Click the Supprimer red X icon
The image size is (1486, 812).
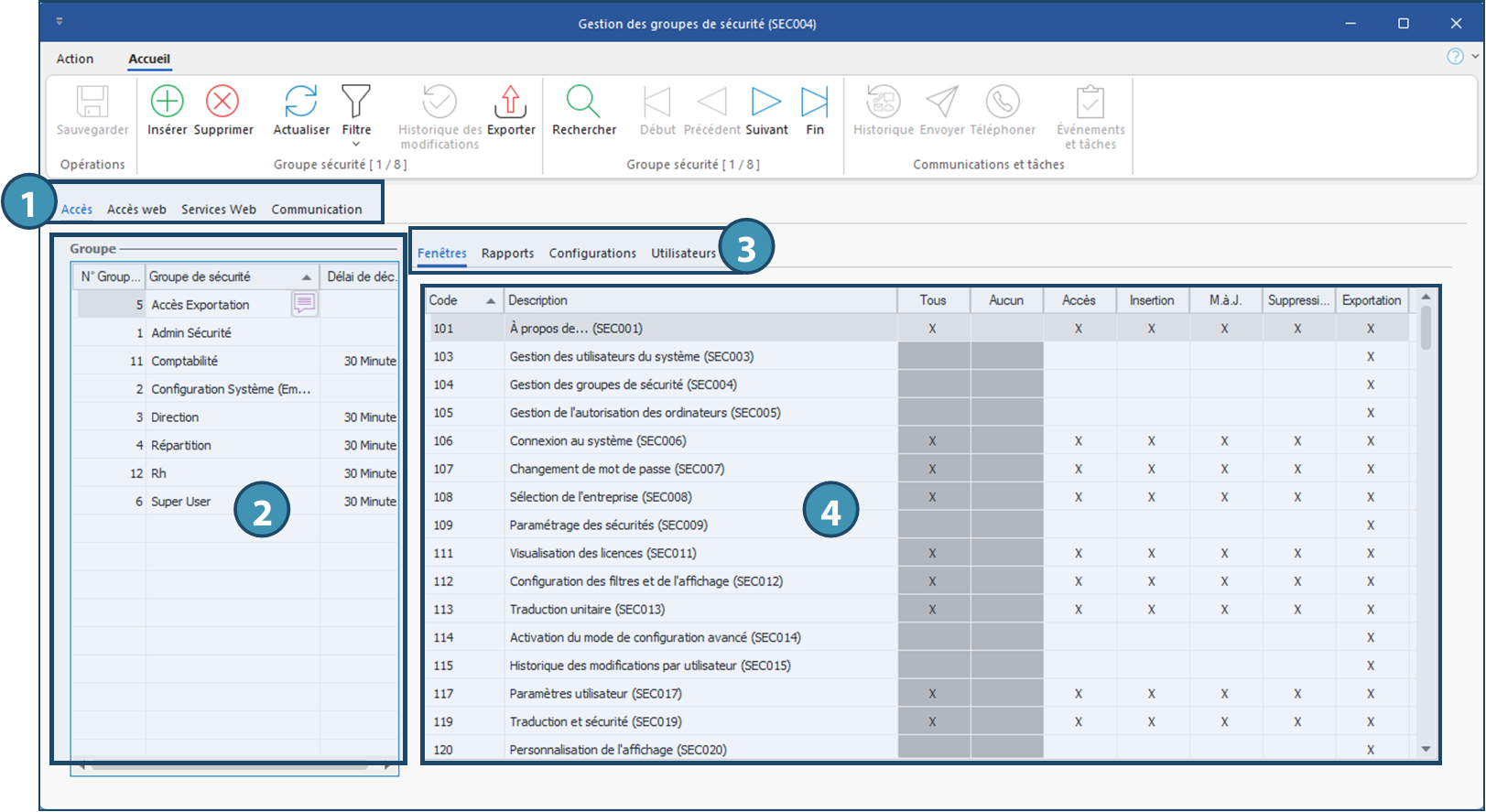pyautogui.click(x=222, y=102)
